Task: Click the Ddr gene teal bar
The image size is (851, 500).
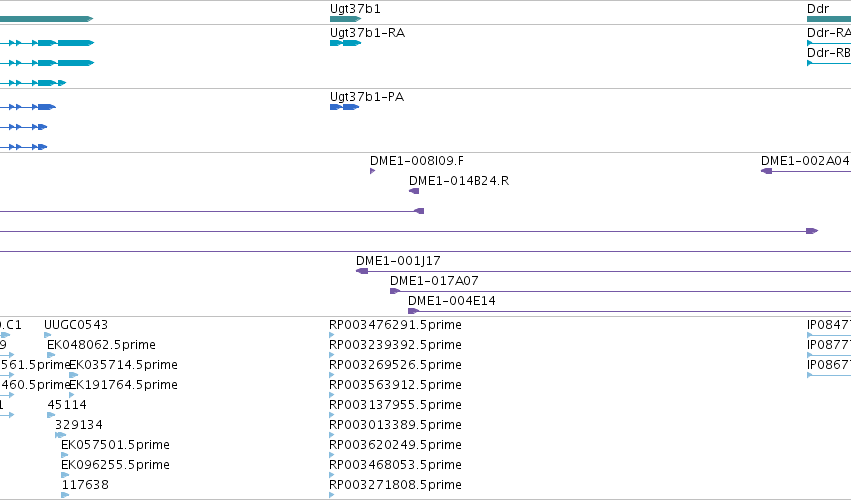Action: click(x=828, y=19)
